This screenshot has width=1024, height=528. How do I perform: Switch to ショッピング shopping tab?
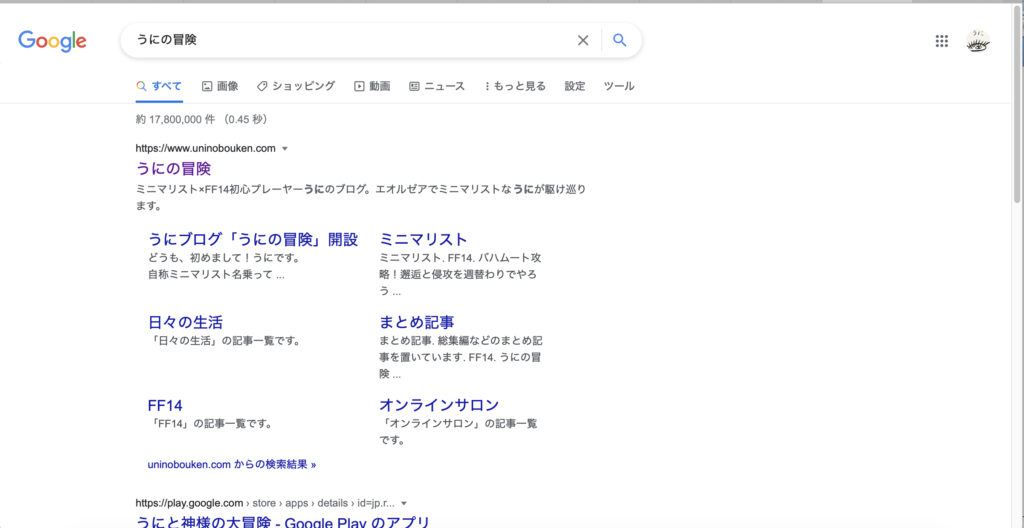[296, 86]
